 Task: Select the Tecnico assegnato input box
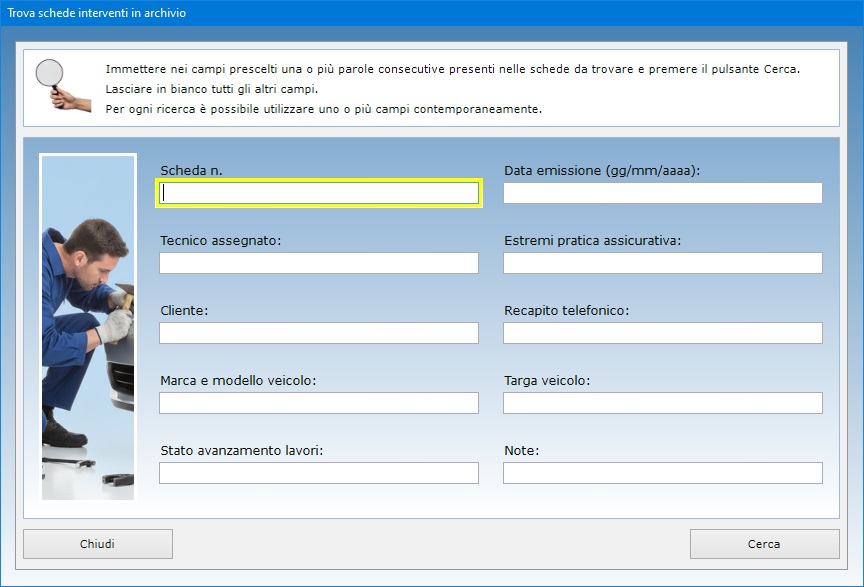tap(319, 263)
